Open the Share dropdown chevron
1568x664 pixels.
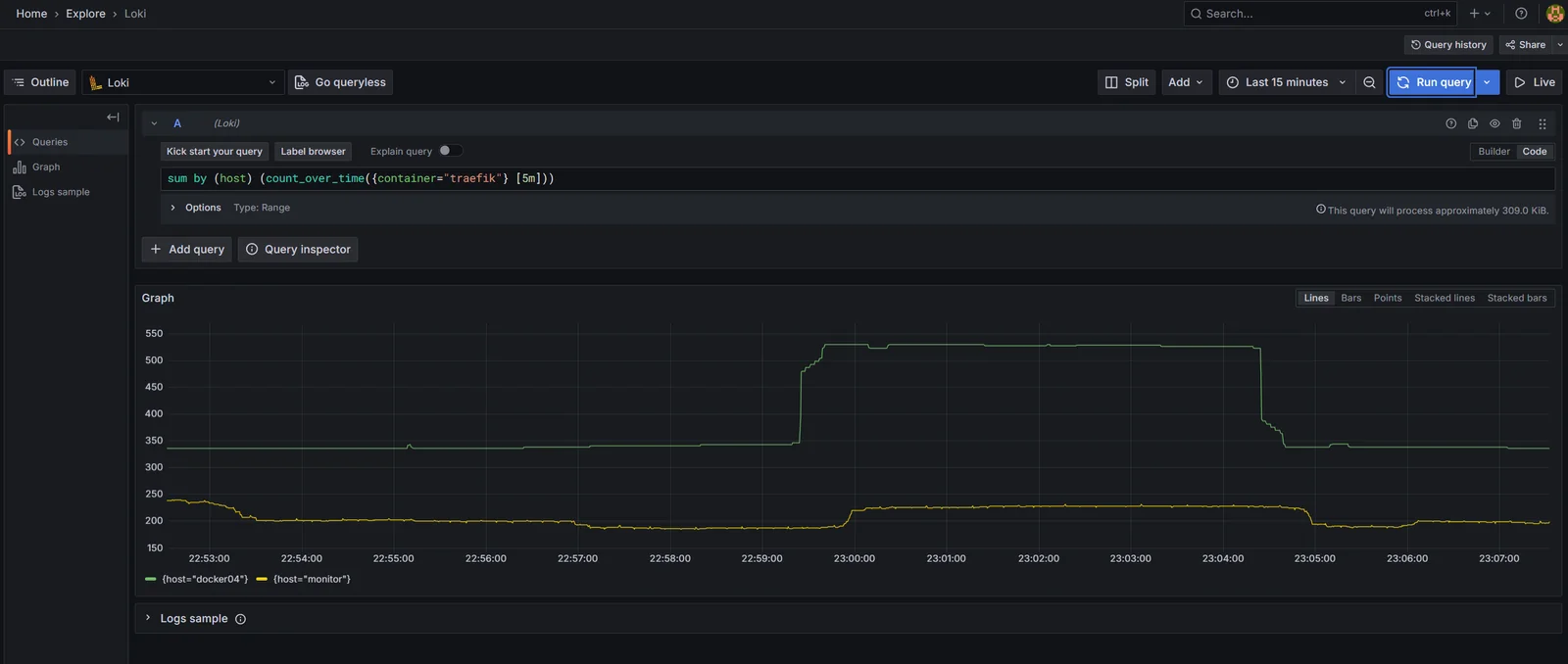click(1560, 45)
